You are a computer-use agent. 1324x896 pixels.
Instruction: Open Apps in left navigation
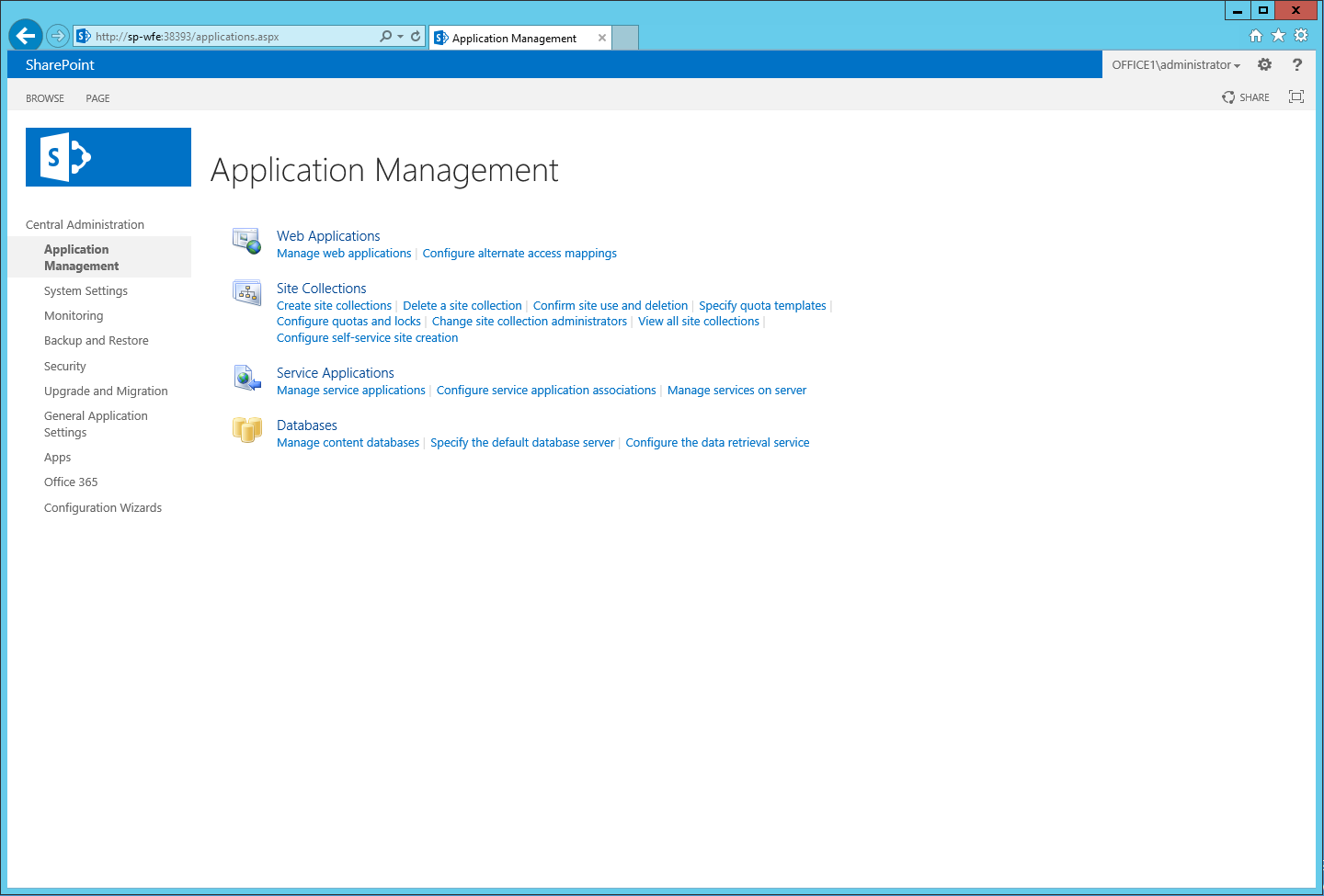(x=57, y=457)
